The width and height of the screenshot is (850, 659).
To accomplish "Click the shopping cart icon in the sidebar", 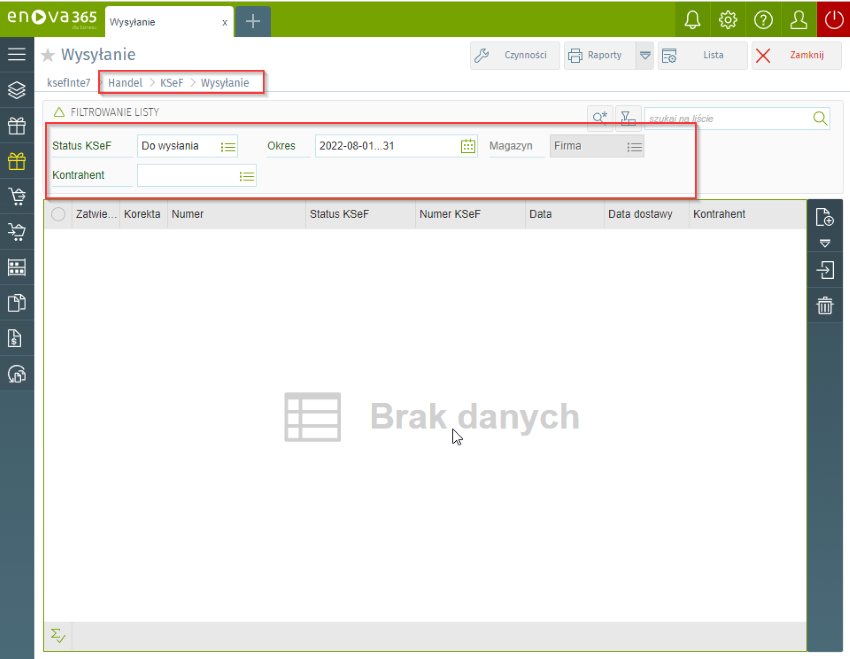I will click(17, 196).
